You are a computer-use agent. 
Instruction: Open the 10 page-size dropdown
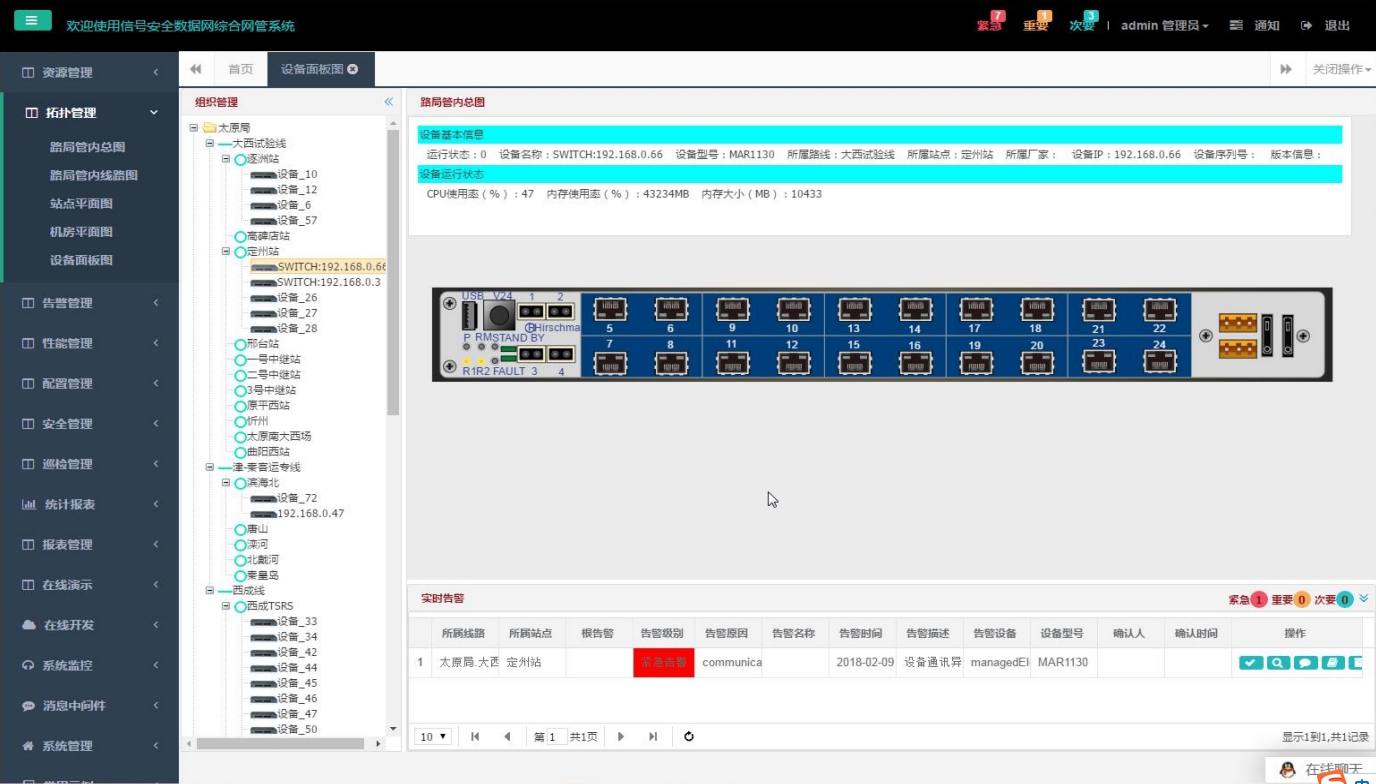433,737
